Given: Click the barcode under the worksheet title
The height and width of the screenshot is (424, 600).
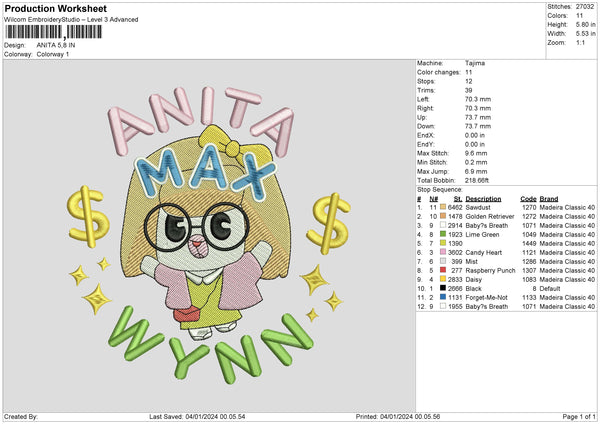Looking at the screenshot, I should [x=54, y=32].
